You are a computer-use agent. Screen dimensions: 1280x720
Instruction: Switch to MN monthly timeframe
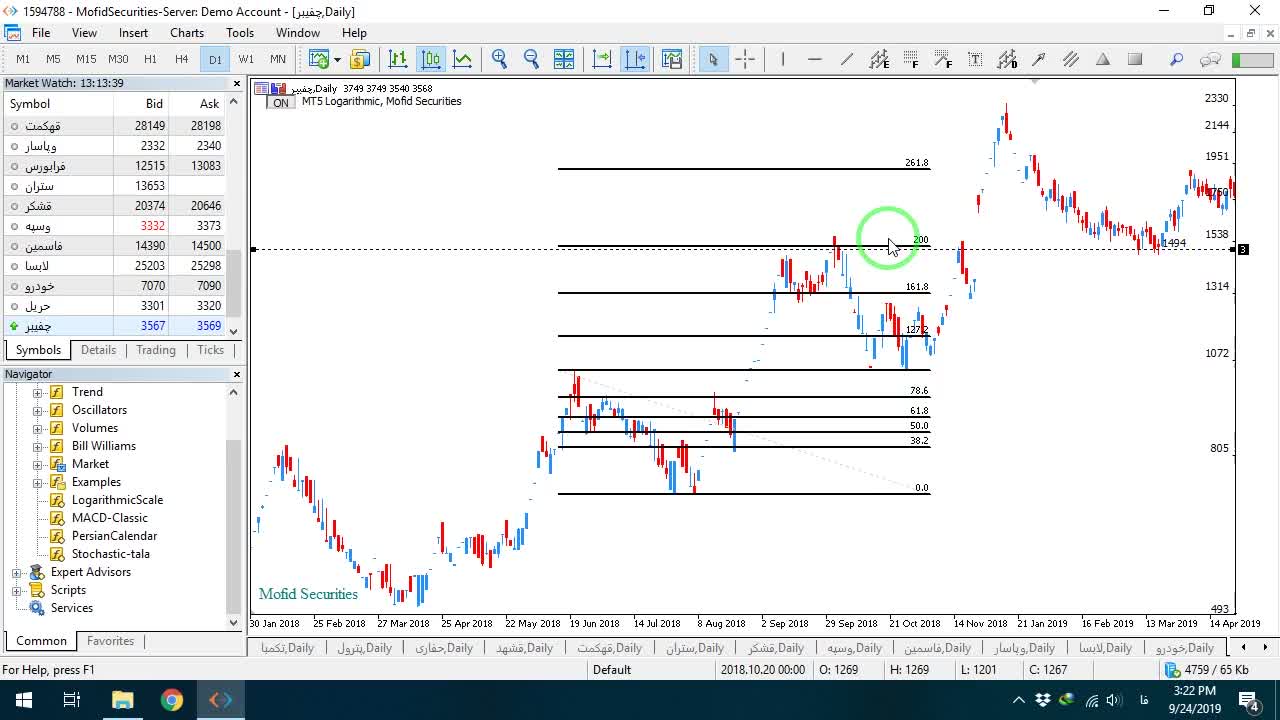tap(278, 59)
